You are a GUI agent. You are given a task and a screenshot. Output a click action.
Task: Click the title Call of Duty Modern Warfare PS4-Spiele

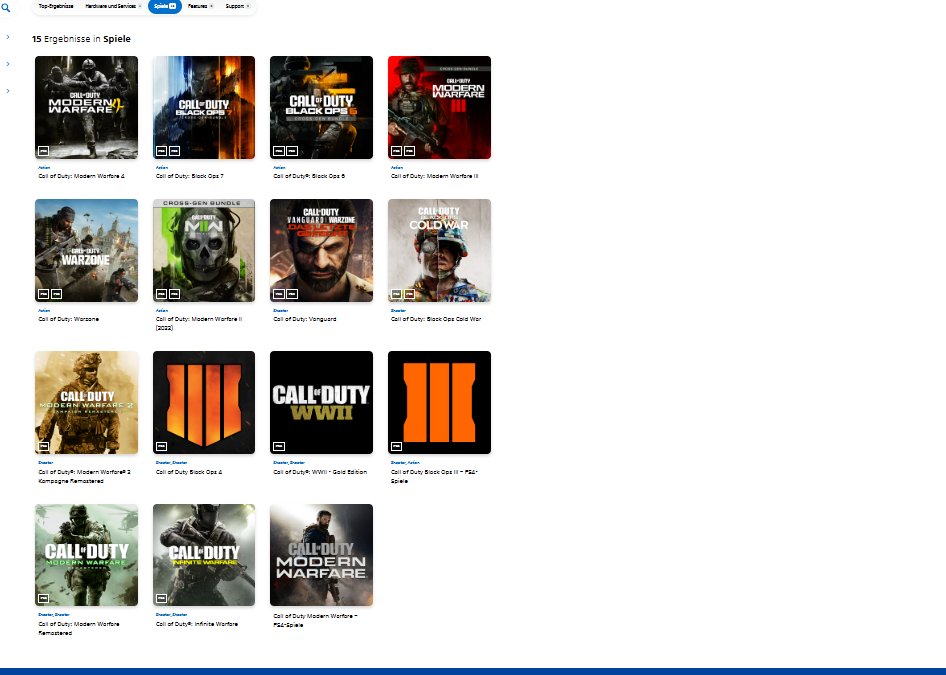tap(315, 621)
